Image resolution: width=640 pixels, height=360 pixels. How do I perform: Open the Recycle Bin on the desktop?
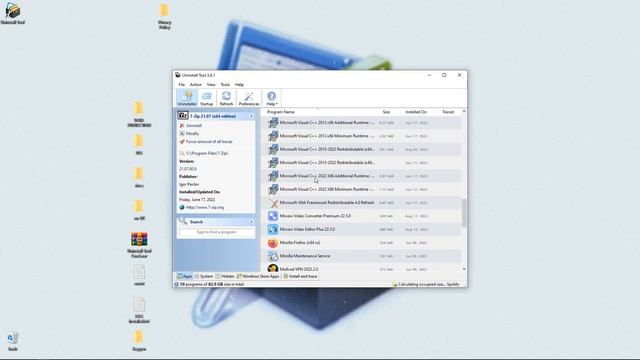(x=13, y=341)
